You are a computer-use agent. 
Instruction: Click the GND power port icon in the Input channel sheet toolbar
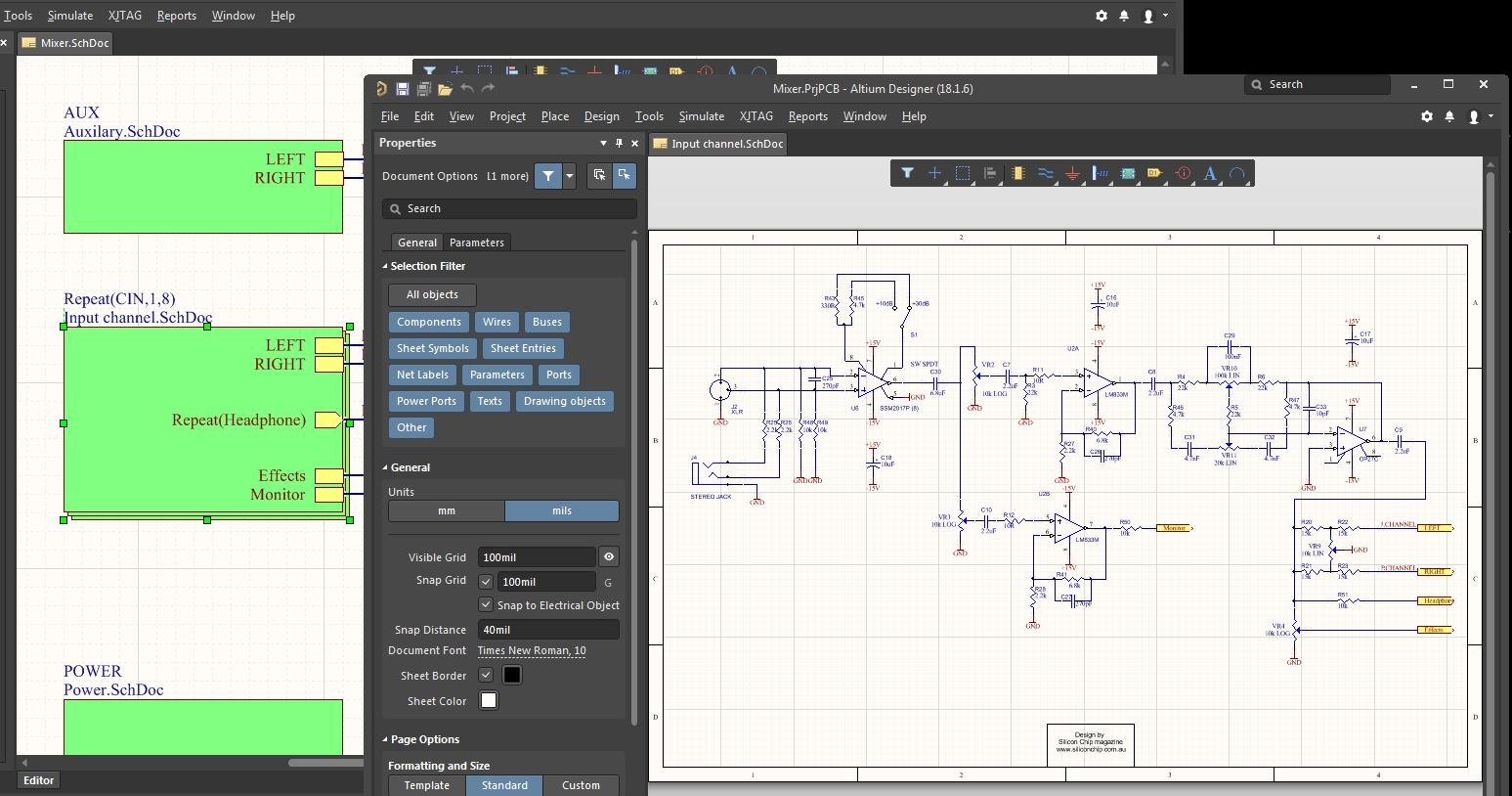point(1072,174)
